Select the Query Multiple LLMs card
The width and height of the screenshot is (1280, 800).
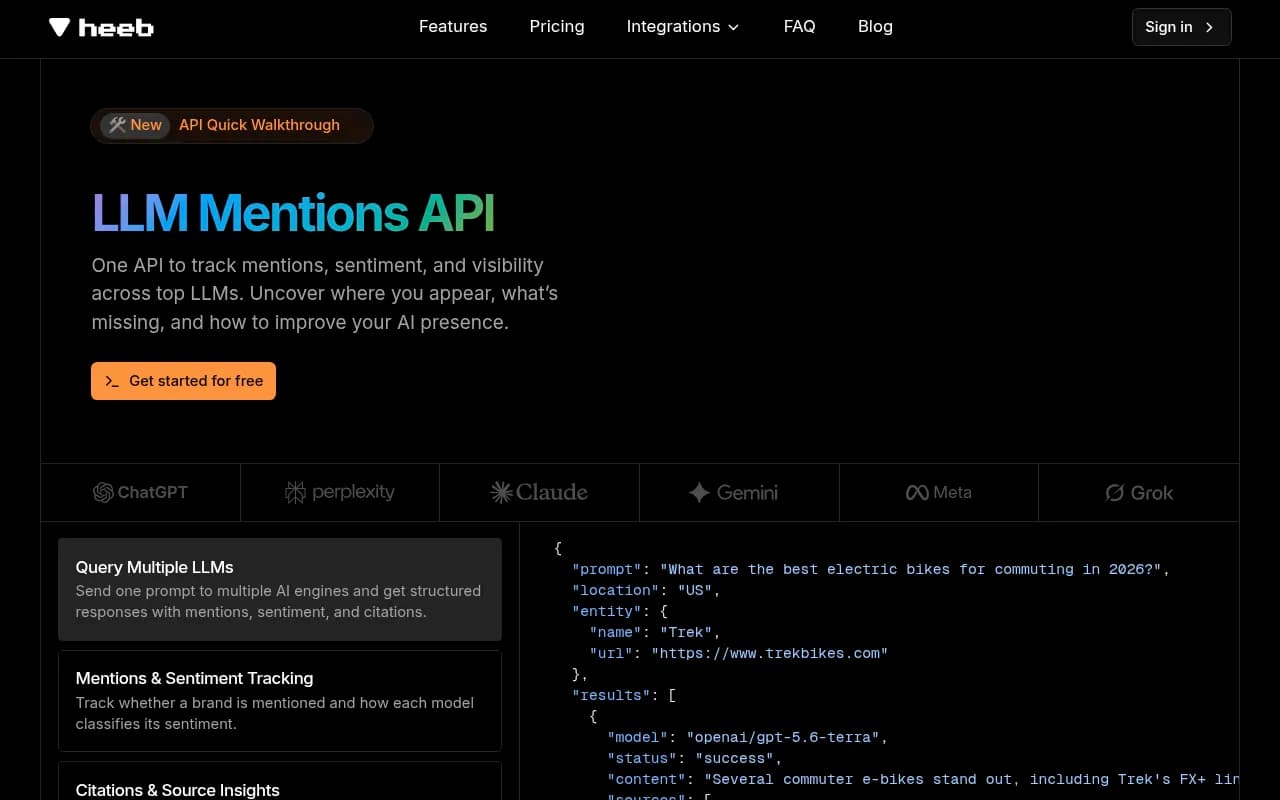[280, 589]
